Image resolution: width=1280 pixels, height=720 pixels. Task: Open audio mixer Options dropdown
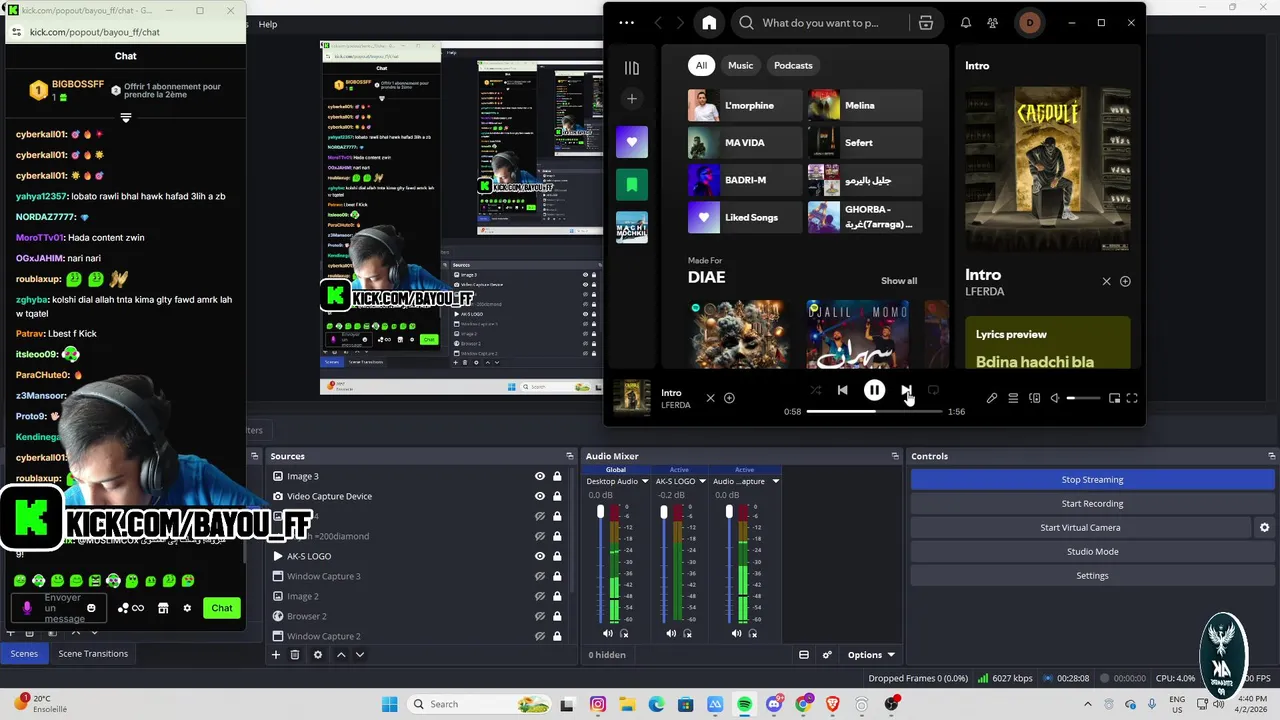tap(871, 655)
